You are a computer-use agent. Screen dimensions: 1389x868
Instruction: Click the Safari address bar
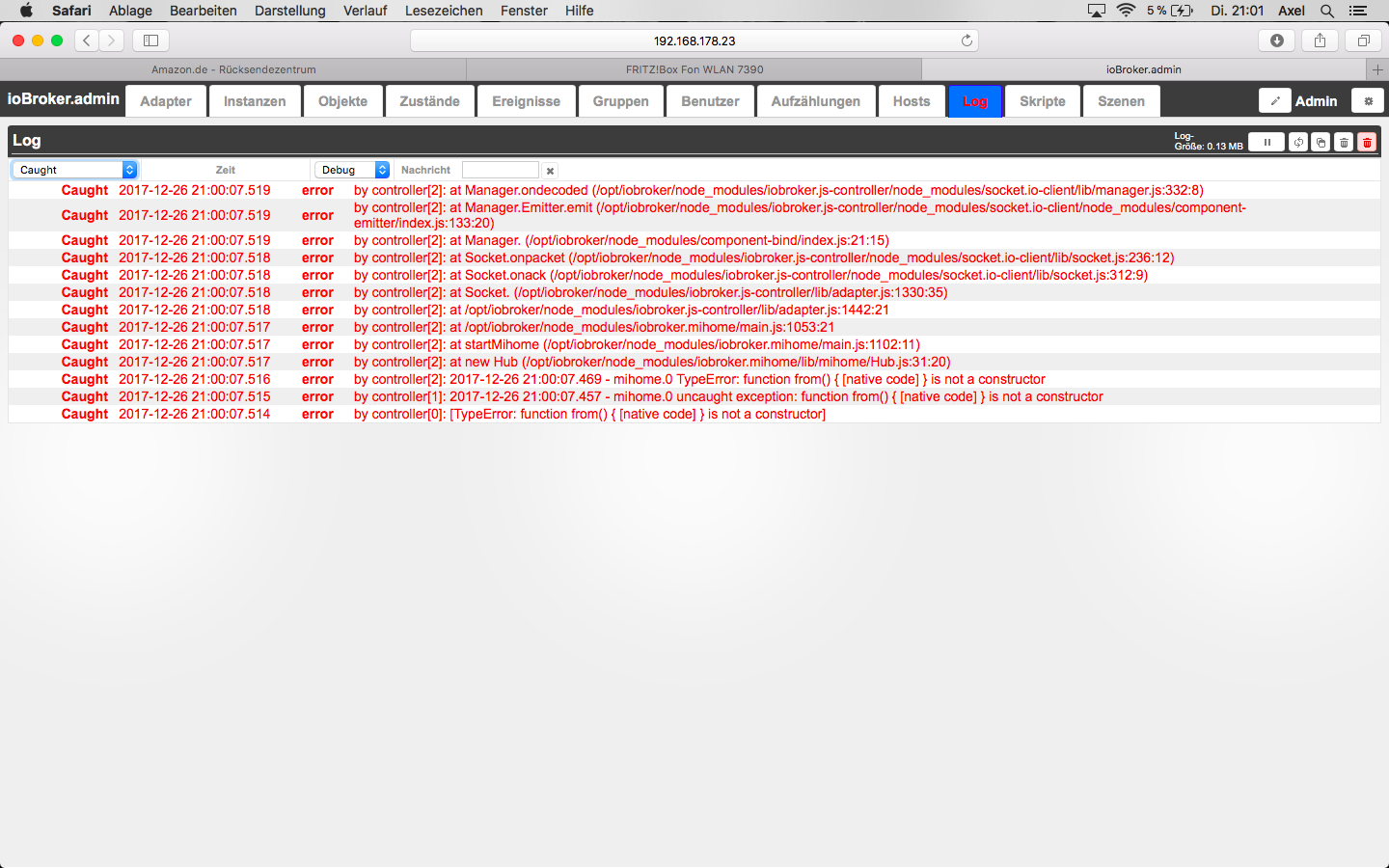coord(694,41)
